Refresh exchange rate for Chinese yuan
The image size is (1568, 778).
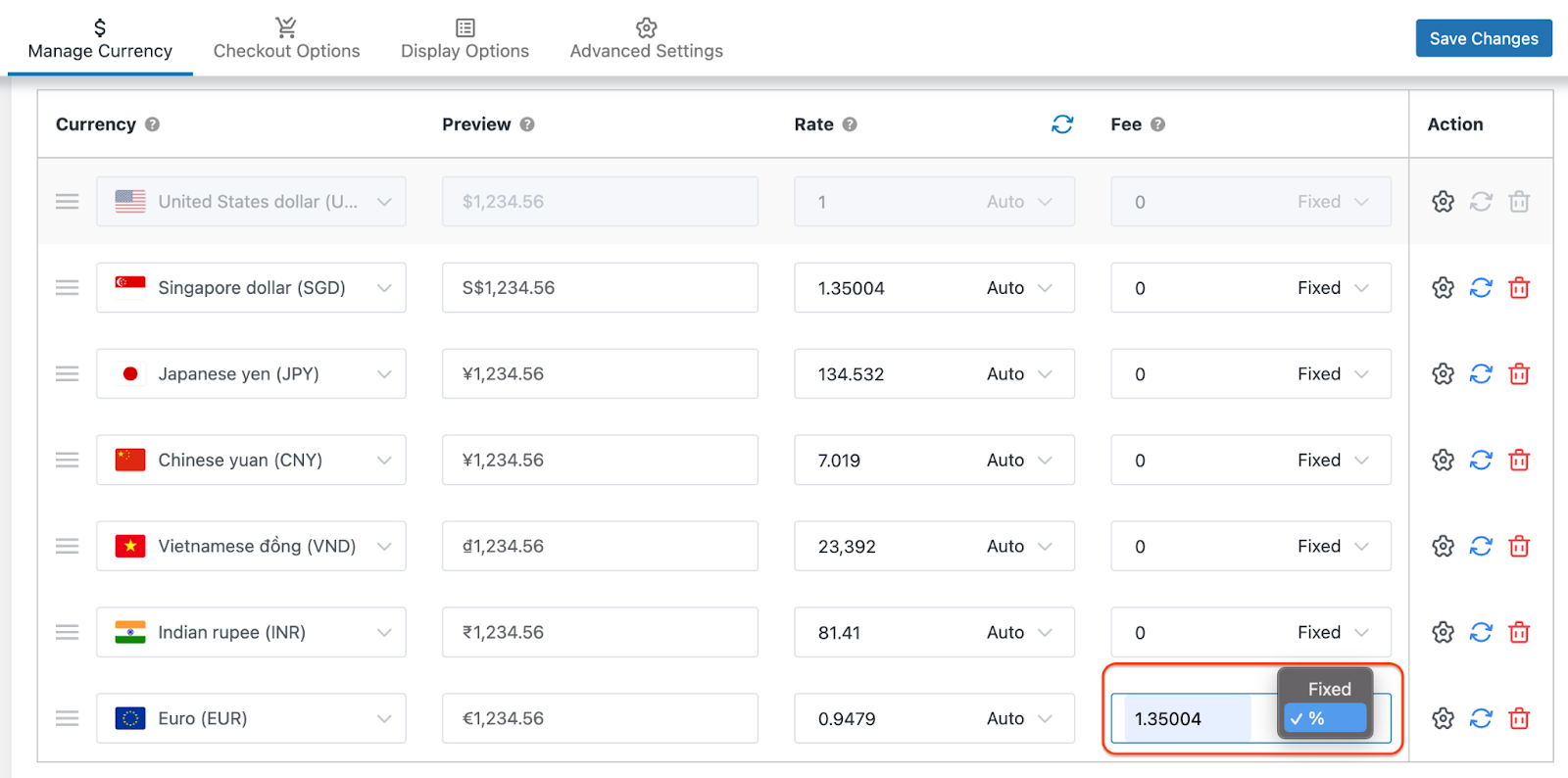[x=1480, y=461]
